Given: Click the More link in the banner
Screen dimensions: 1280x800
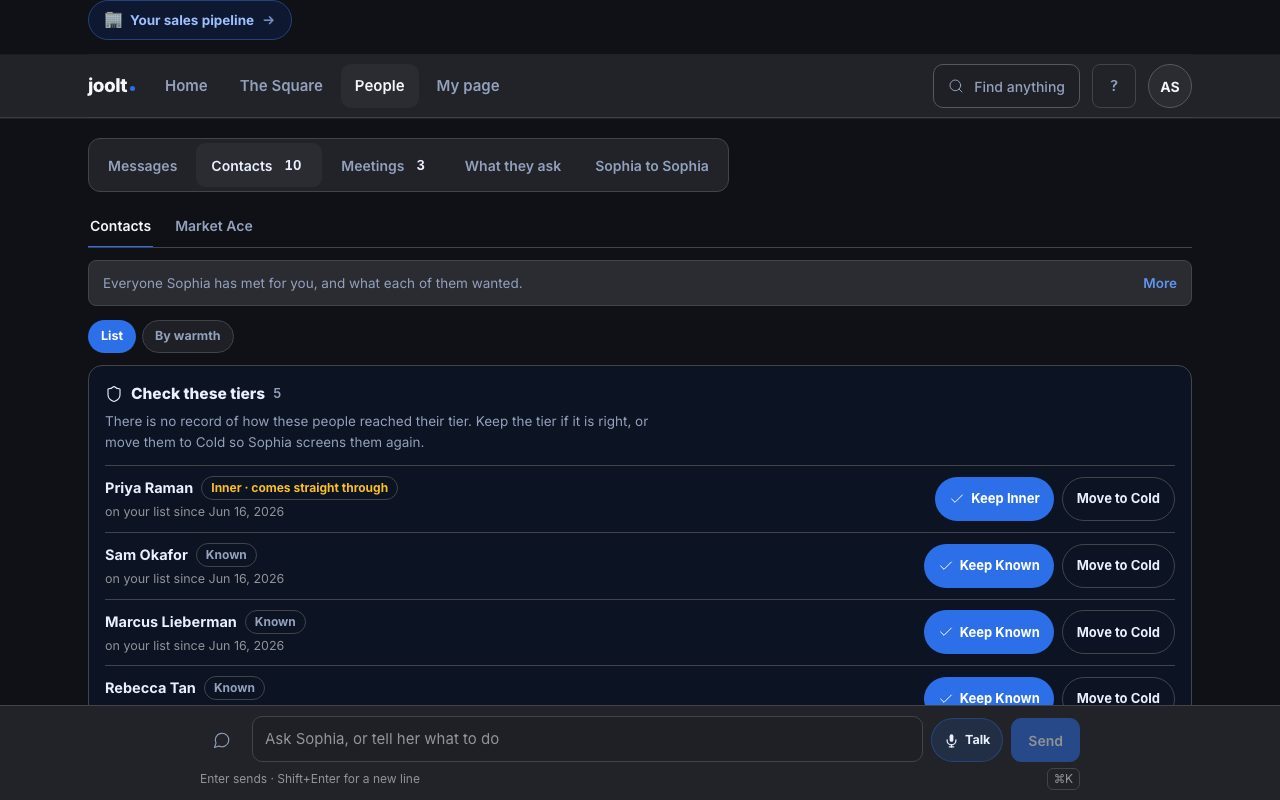Looking at the screenshot, I should pyautogui.click(x=1160, y=283).
